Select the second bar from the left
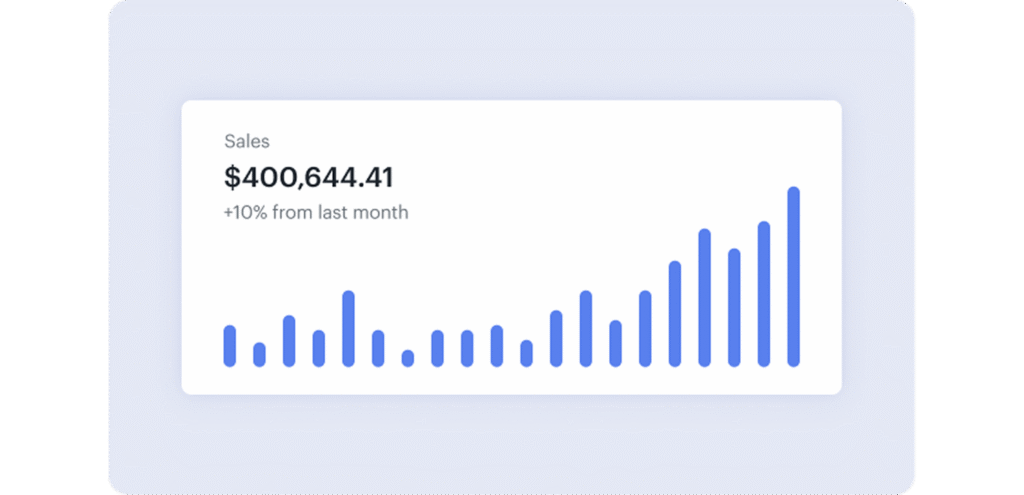This screenshot has width=1024, height=495. (259, 355)
